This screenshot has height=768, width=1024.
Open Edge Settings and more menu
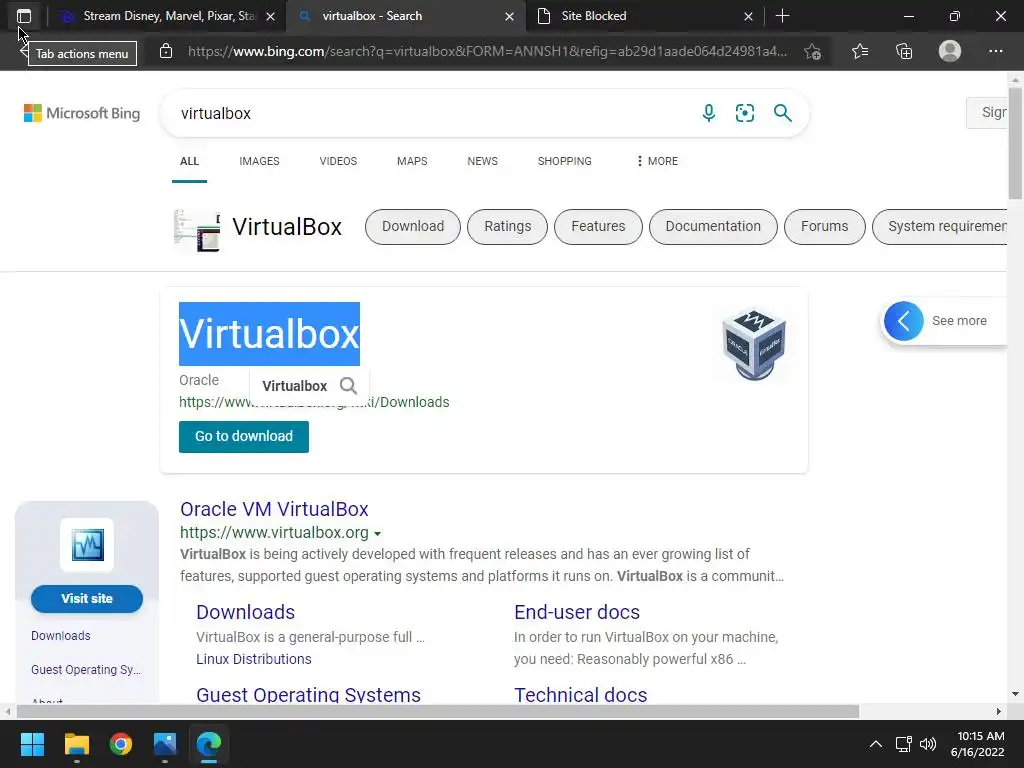tap(995, 51)
